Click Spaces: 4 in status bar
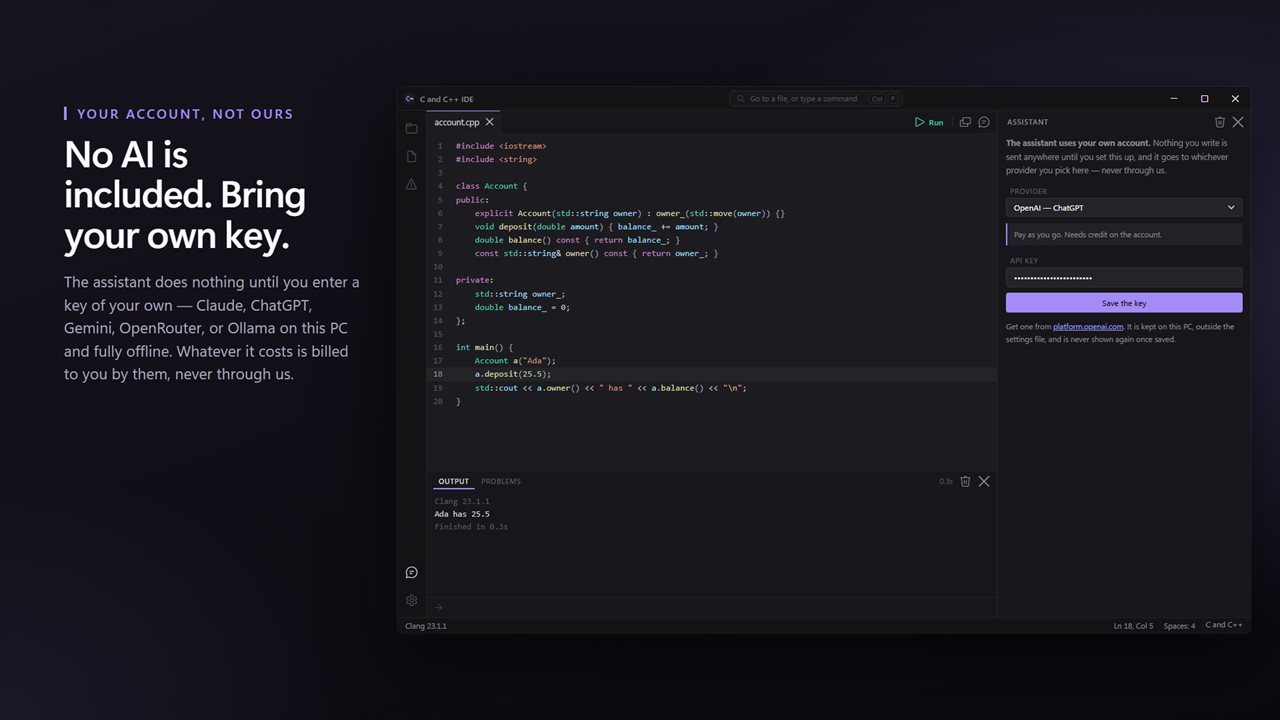 1179,626
